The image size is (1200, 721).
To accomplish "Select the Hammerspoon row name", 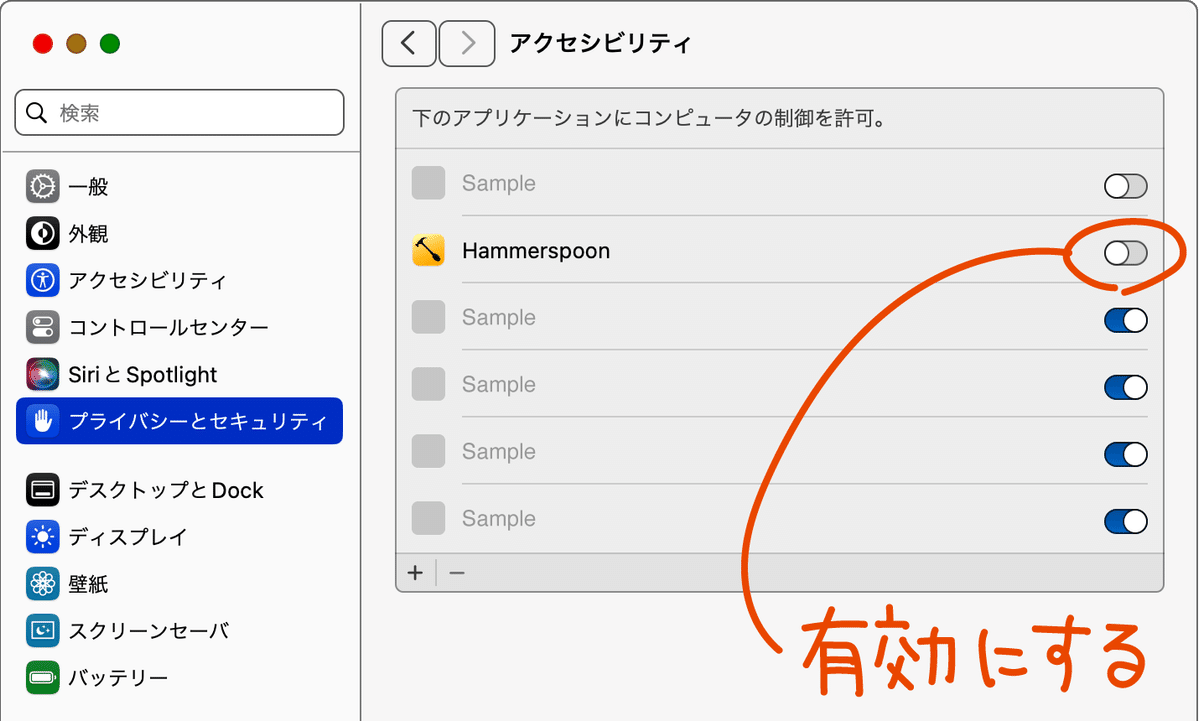I will [x=536, y=251].
